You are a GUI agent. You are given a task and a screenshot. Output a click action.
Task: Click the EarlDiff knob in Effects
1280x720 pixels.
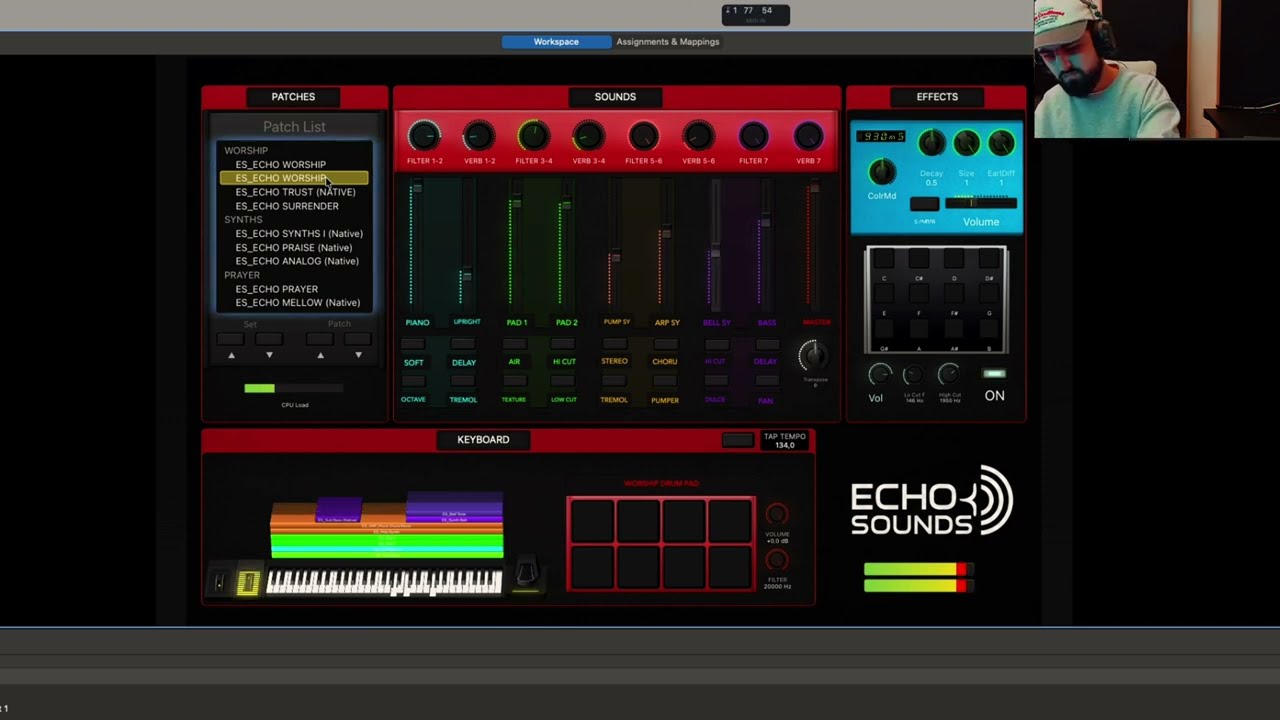click(1001, 144)
